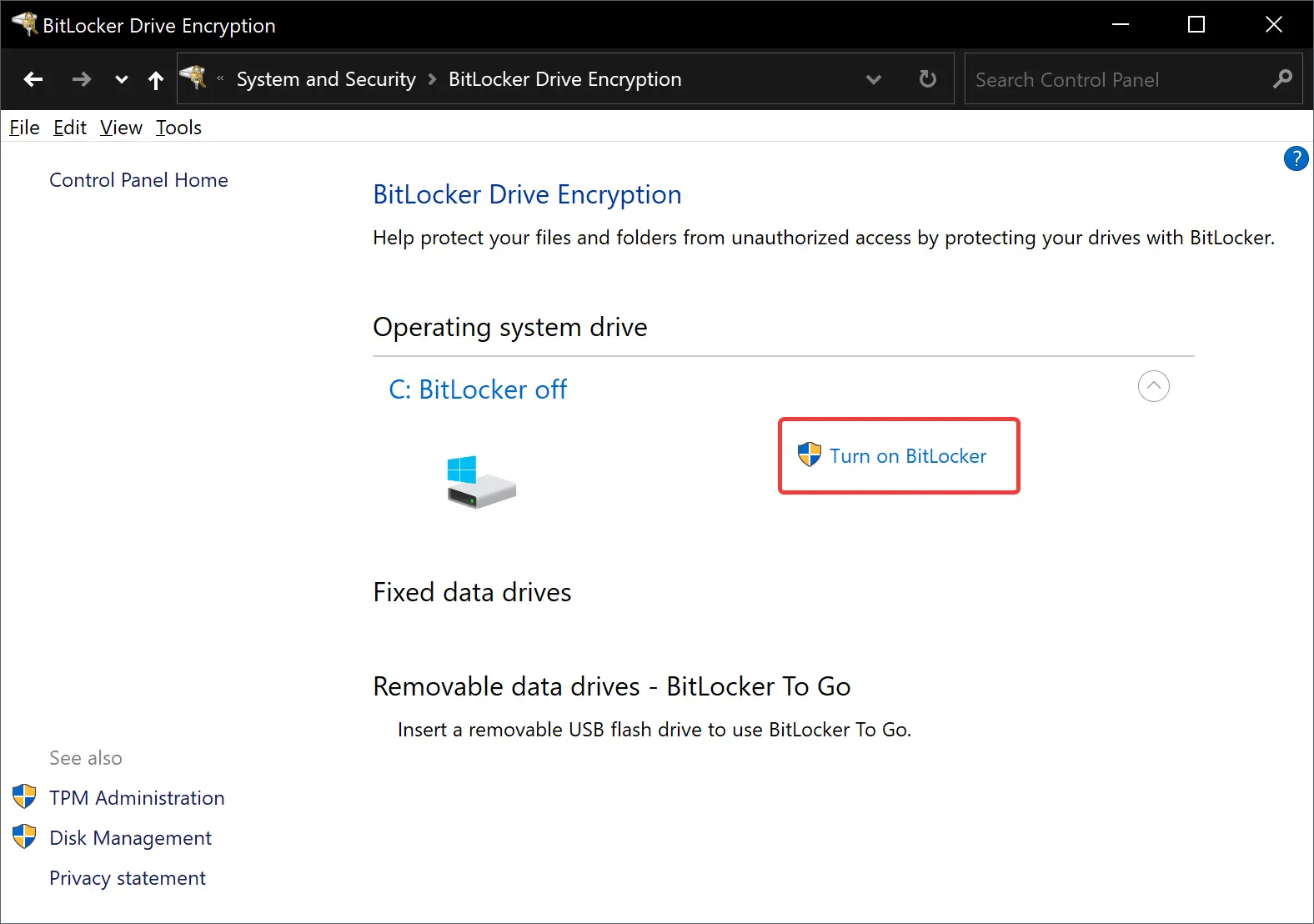Click the Disk Management shield icon
Screen dimensions: 1314x924
25,836
